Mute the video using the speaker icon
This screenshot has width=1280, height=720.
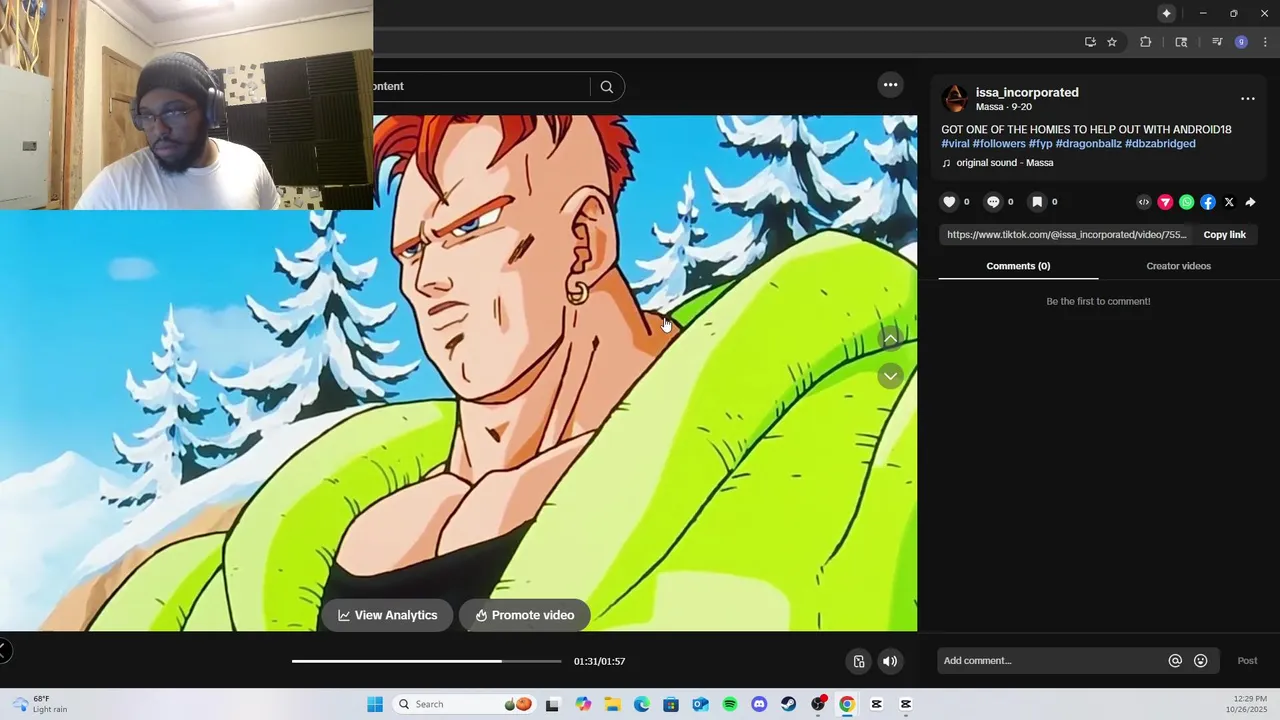pyautogui.click(x=890, y=661)
